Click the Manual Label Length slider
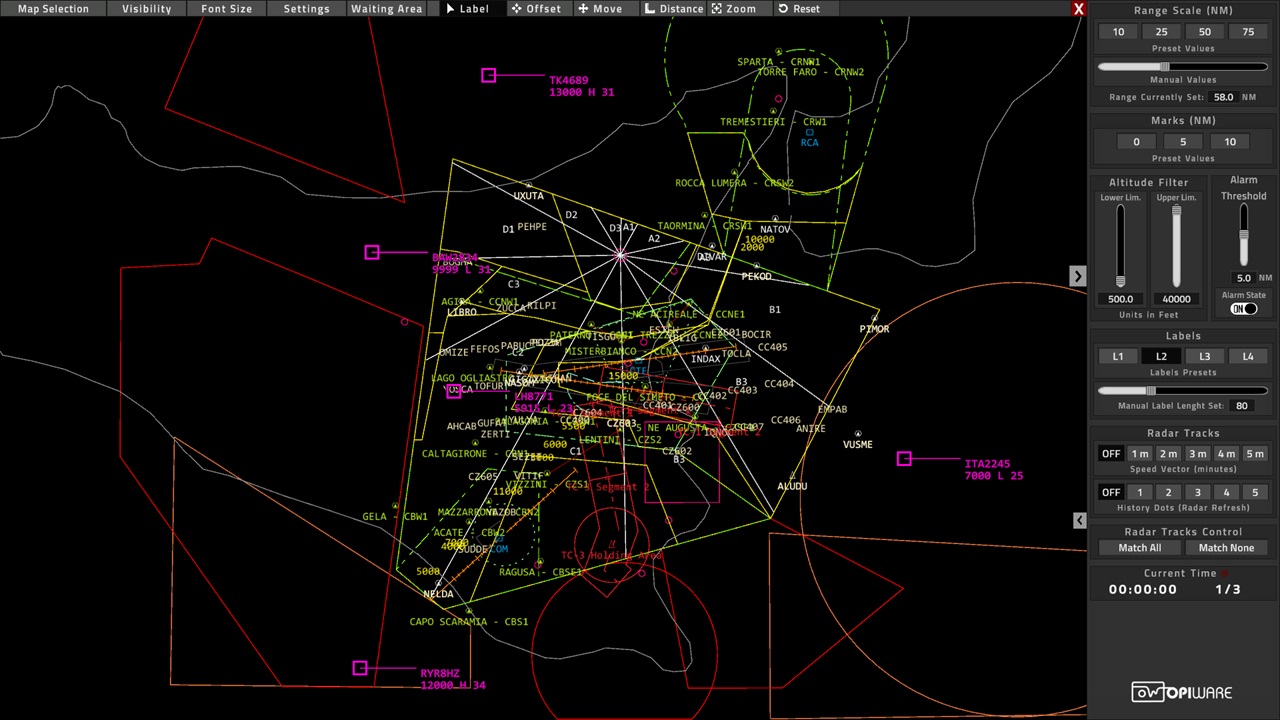 click(x=1183, y=391)
